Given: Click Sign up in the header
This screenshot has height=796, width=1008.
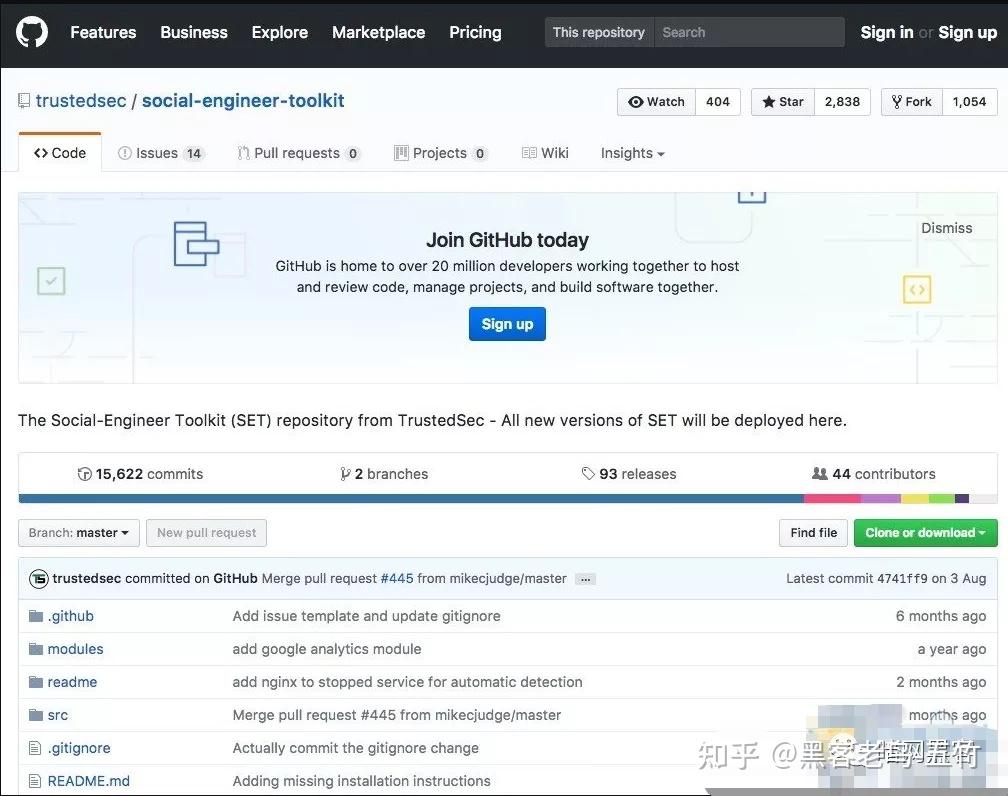Looking at the screenshot, I should (968, 32).
